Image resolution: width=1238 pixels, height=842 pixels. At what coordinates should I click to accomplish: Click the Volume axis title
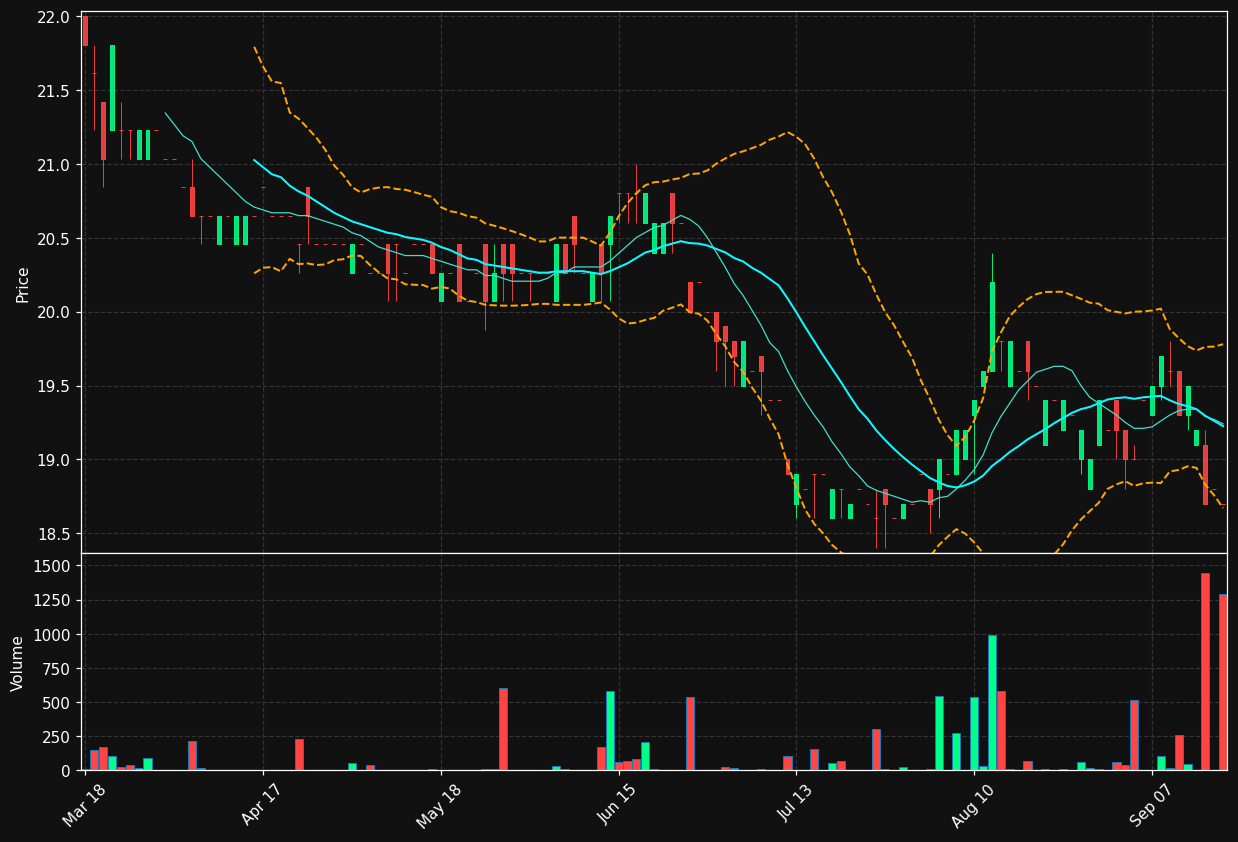pos(17,663)
